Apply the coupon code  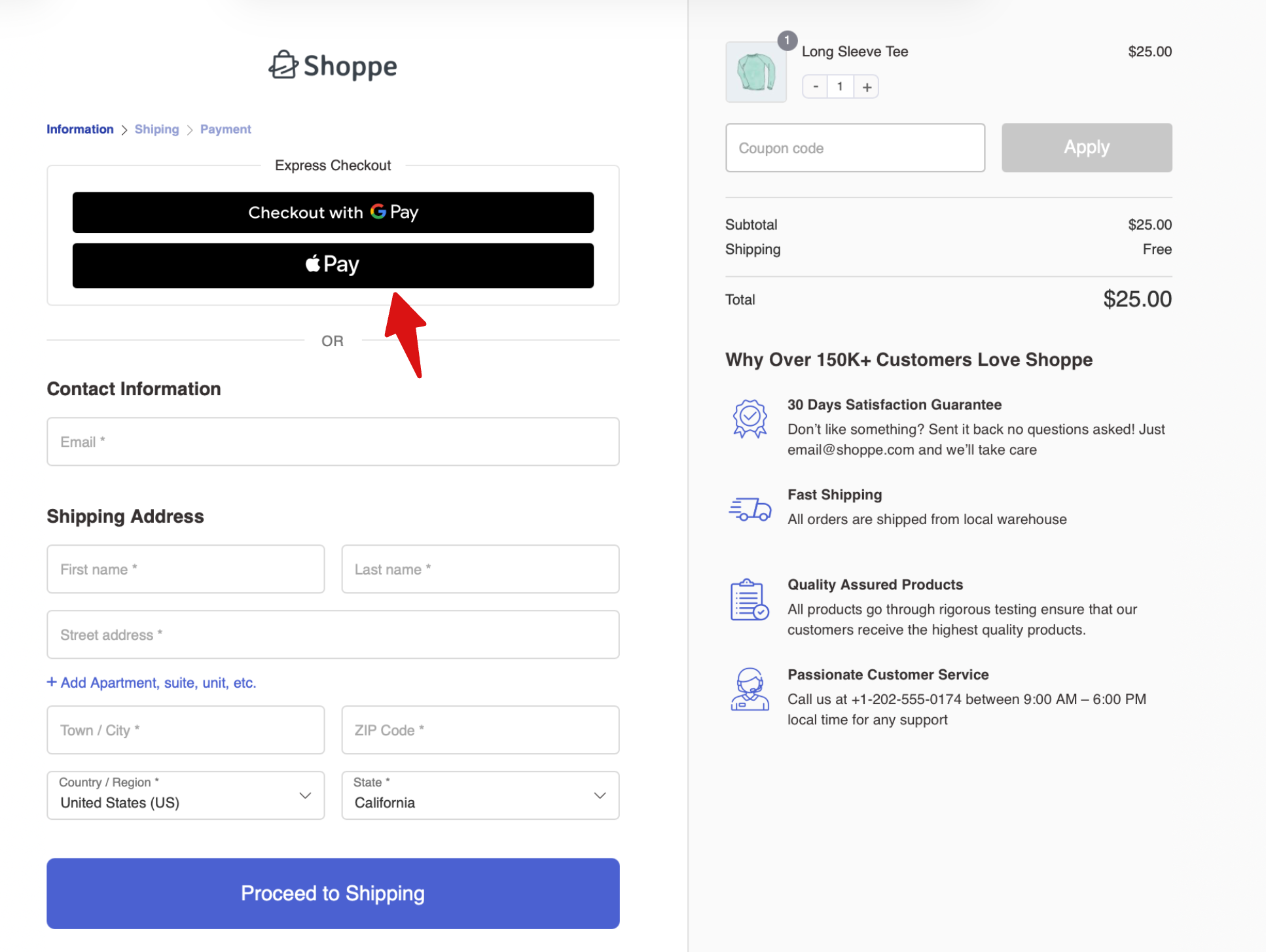(x=1087, y=147)
